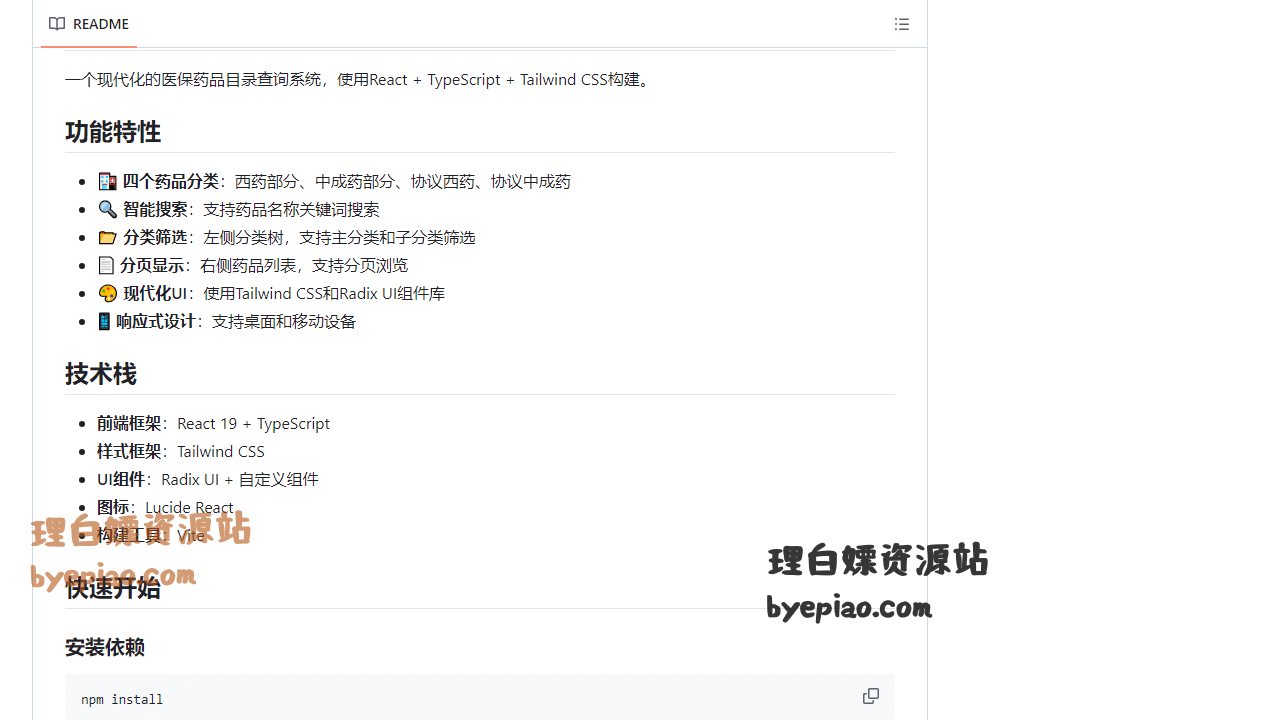Click the intro sentence about 医保药品目录查询系统

coord(360,79)
